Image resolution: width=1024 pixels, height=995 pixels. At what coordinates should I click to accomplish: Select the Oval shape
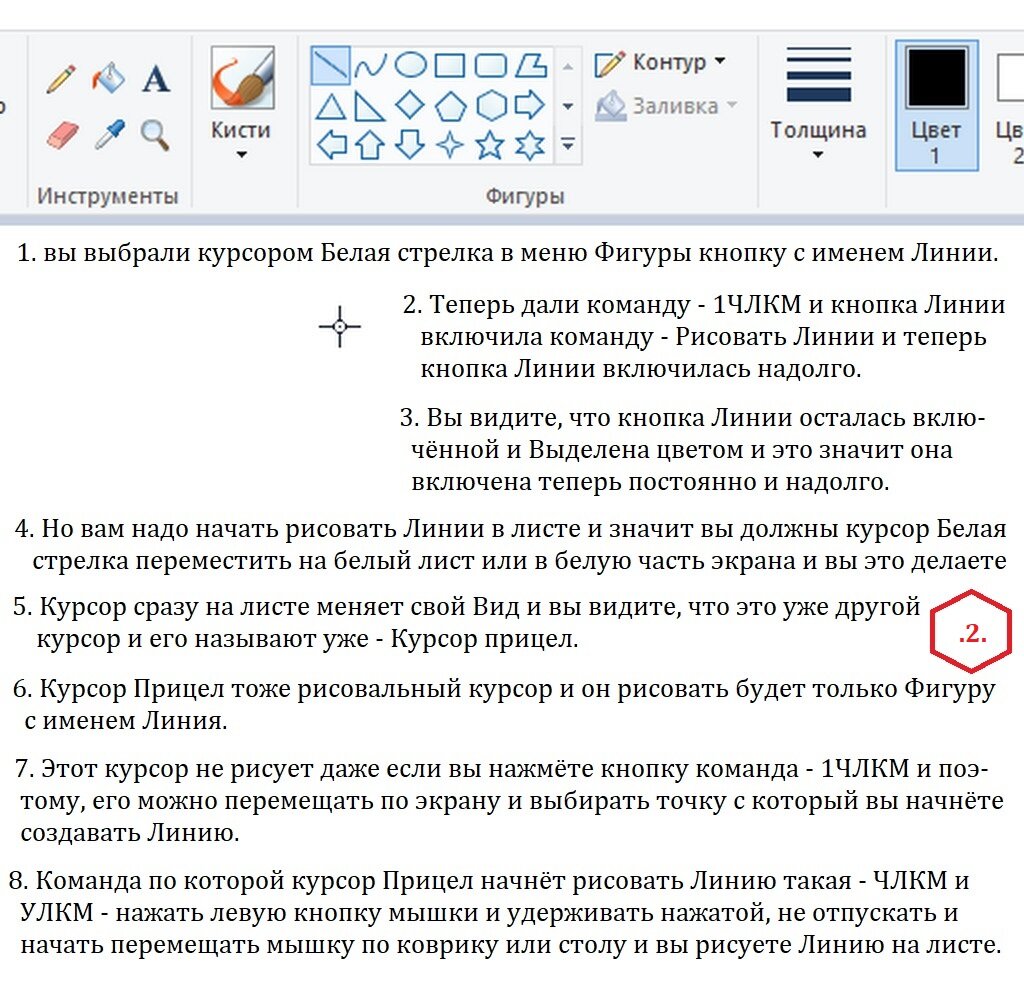(x=411, y=65)
